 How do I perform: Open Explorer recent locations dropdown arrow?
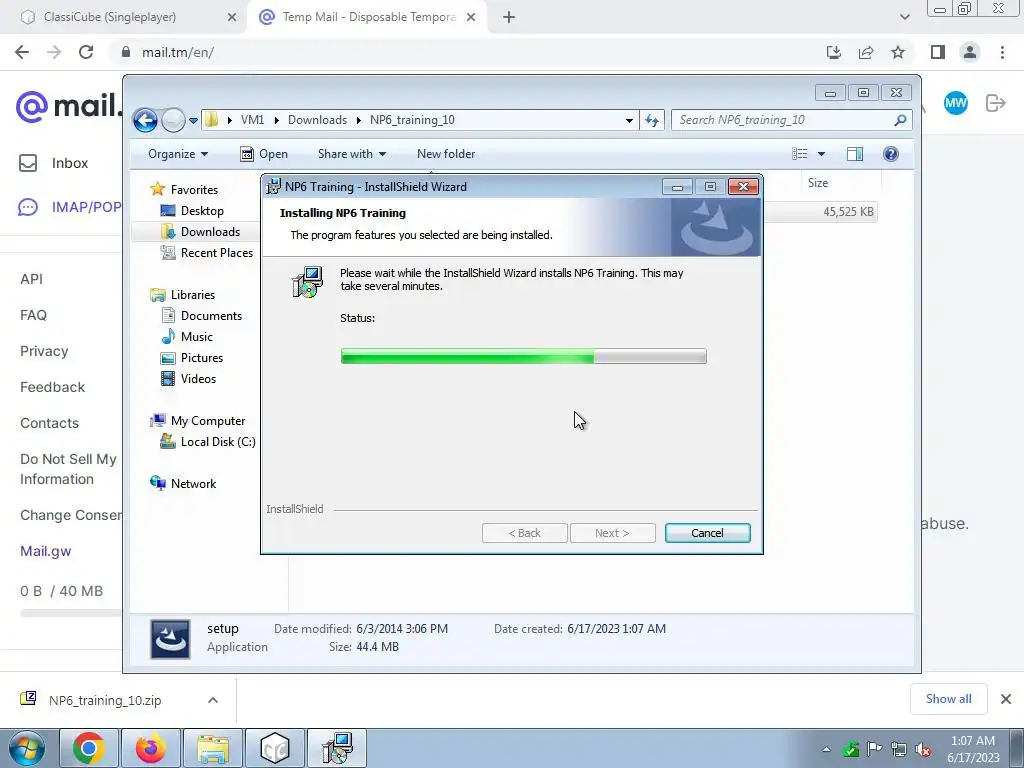coord(193,120)
